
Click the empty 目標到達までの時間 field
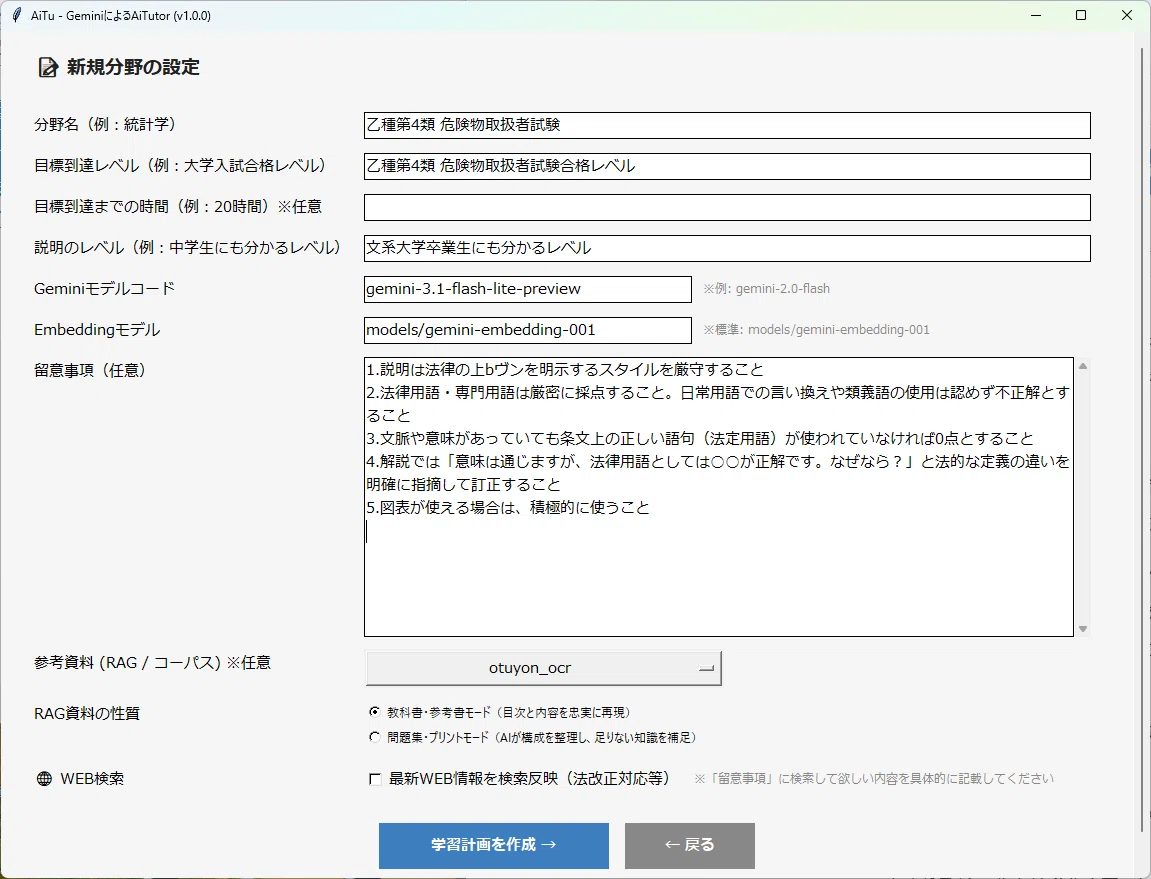[x=727, y=207]
